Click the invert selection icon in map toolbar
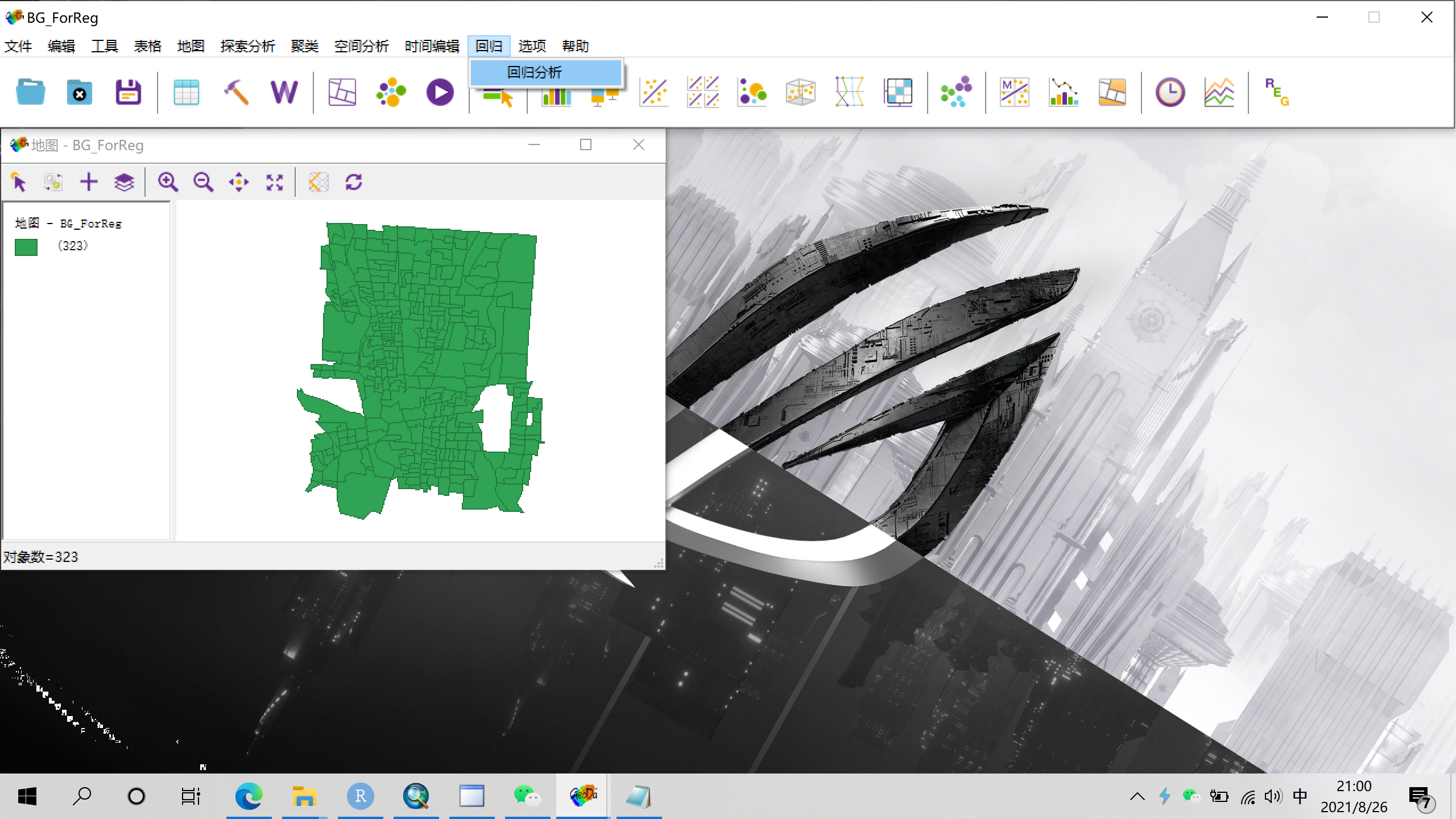Viewport: 1456px width, 819px height. tap(53, 182)
